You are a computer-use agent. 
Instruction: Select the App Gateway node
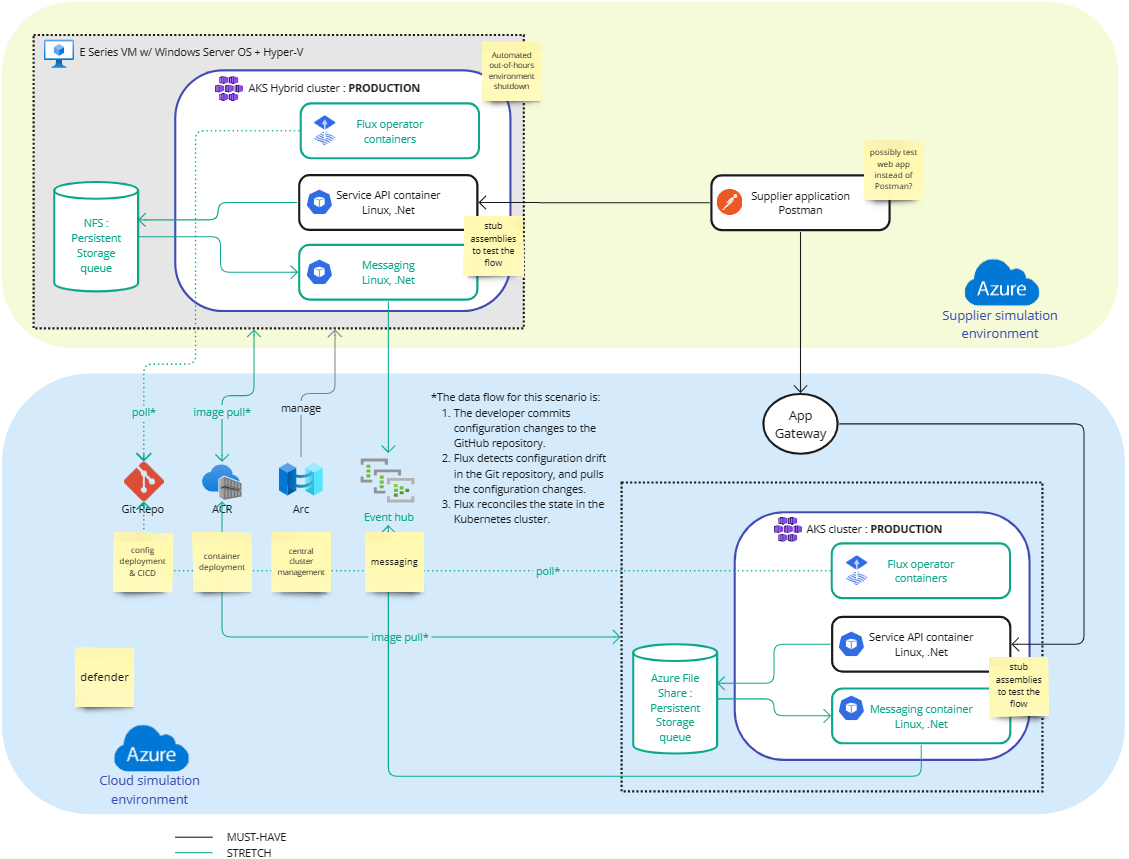(x=800, y=424)
